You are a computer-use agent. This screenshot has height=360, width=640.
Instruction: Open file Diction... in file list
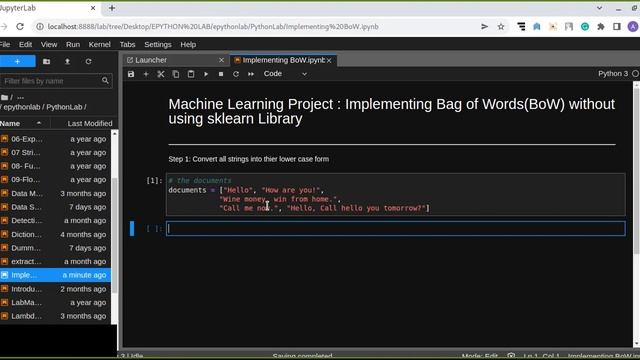click(x=56, y=234)
